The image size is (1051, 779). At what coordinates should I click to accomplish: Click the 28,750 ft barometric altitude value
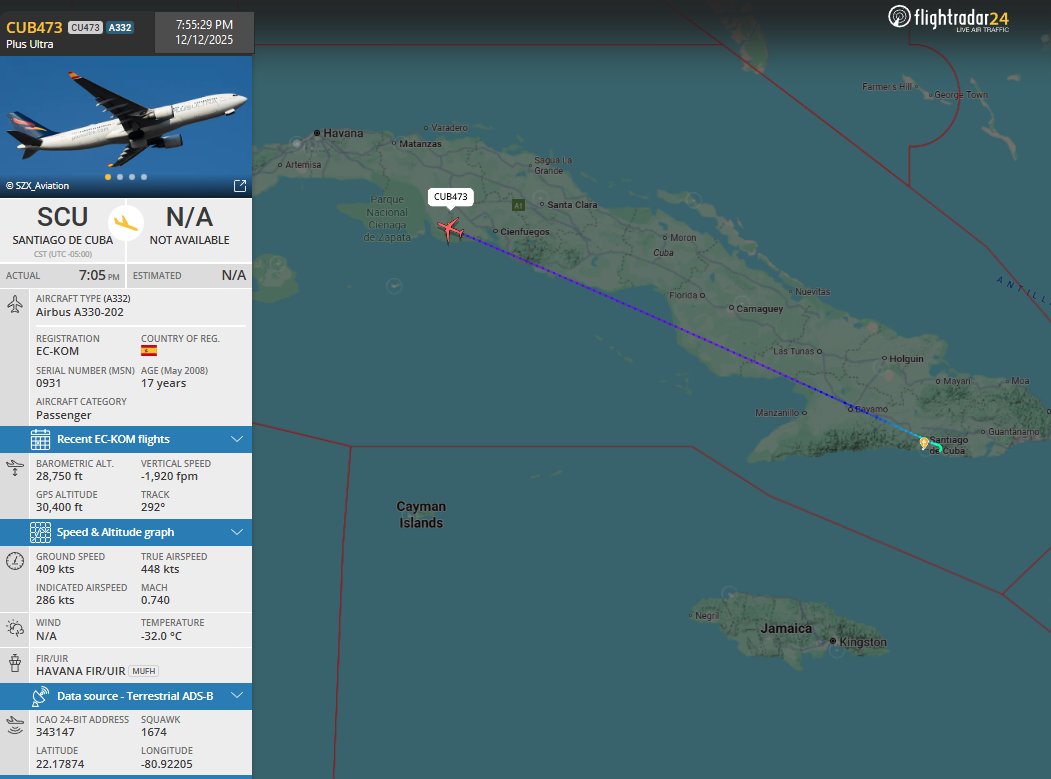[60, 477]
